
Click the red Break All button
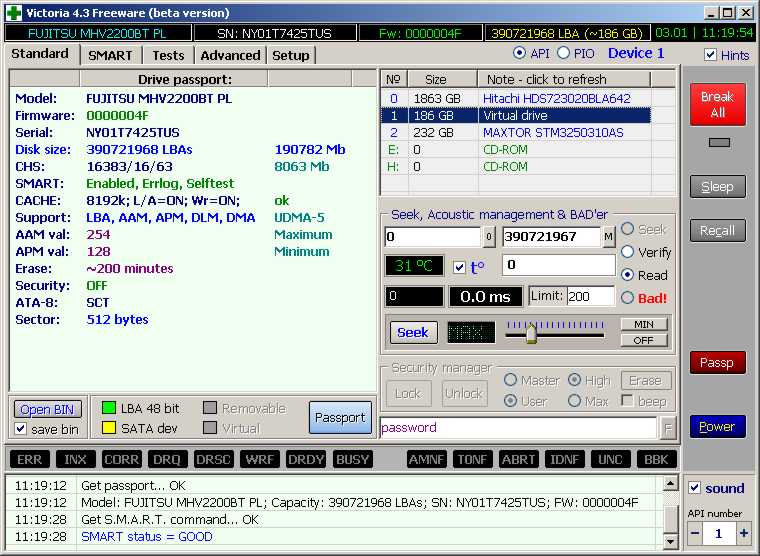(x=717, y=104)
